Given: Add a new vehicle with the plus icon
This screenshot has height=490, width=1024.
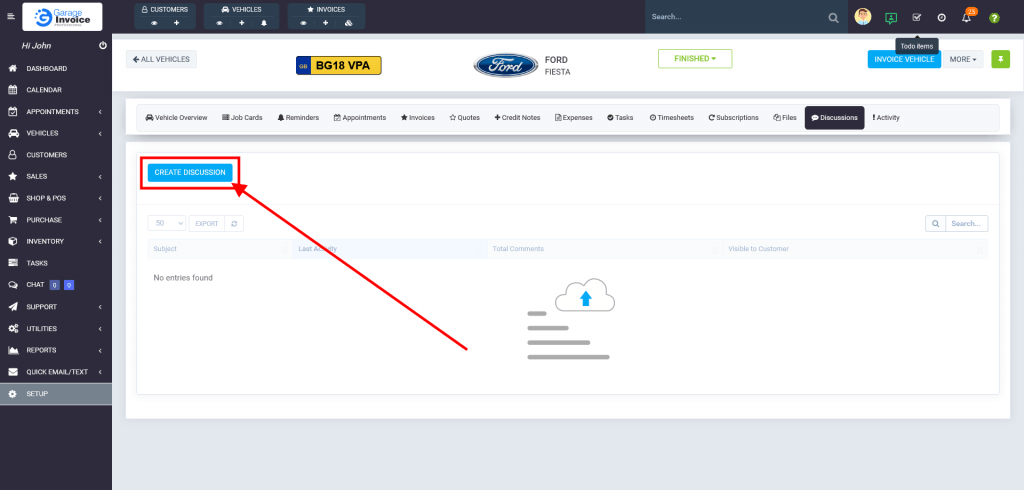Looking at the screenshot, I should 242,23.
